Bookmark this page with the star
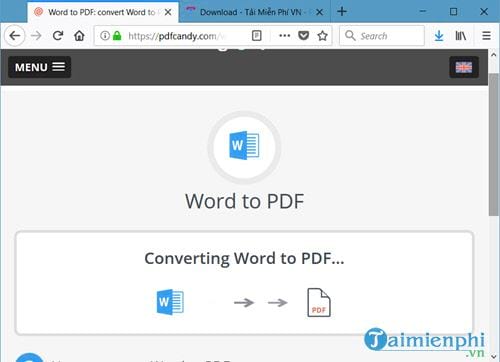 [322, 36]
